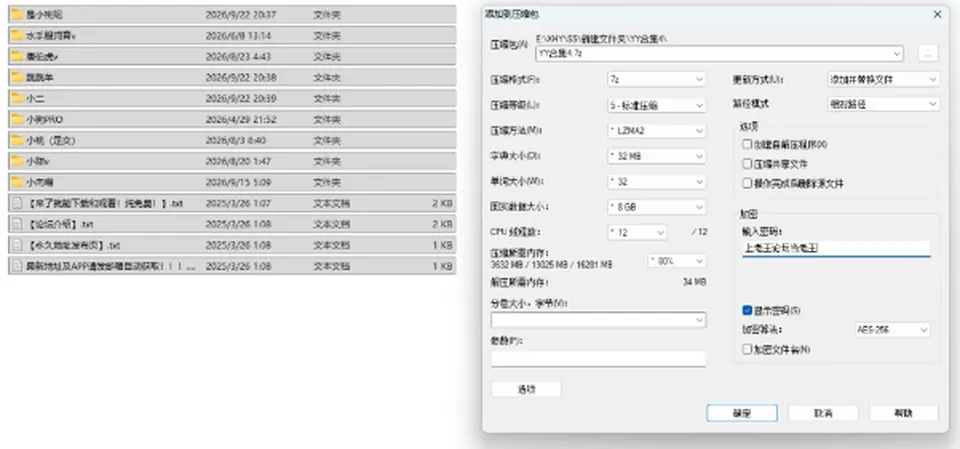This screenshot has height=449, width=960.
Task: Click the date 2025/3/26 1:07
Action: tap(238, 203)
